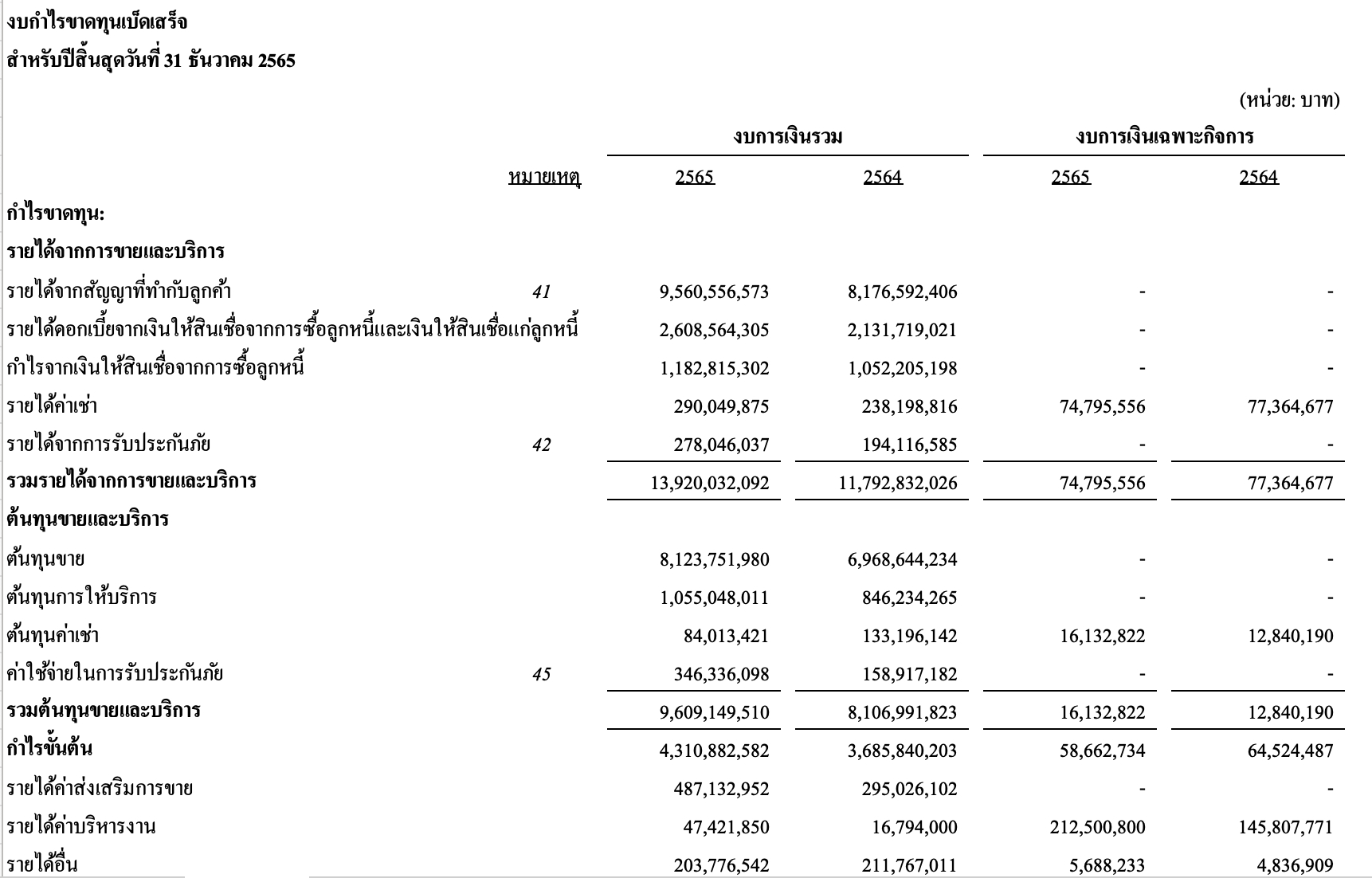Viewport: 1372px width, 878px height.
Task: Select the value 290,049,875
Action: (722, 407)
